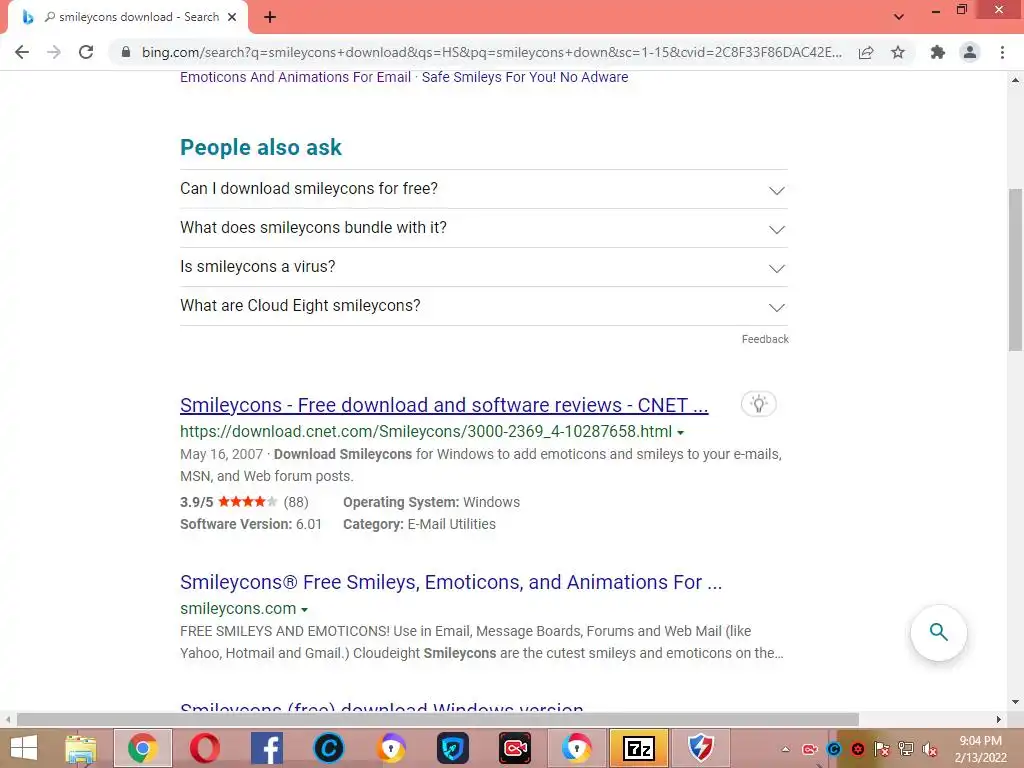The width and height of the screenshot is (1024, 768).
Task: Open the download.cnet.com URL dropdown arrow
Action: (680, 432)
